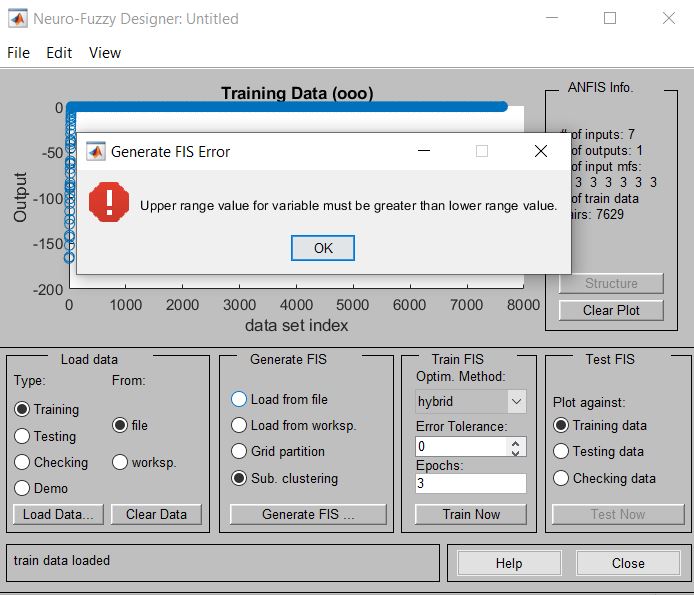Click the Load Data... button
Viewport: 694px width, 595px height.
[58, 514]
